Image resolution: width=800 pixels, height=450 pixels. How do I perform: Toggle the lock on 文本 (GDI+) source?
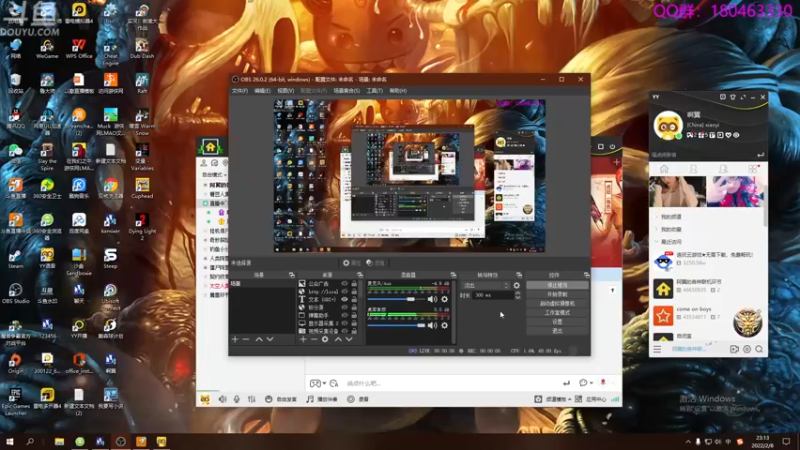(354, 299)
